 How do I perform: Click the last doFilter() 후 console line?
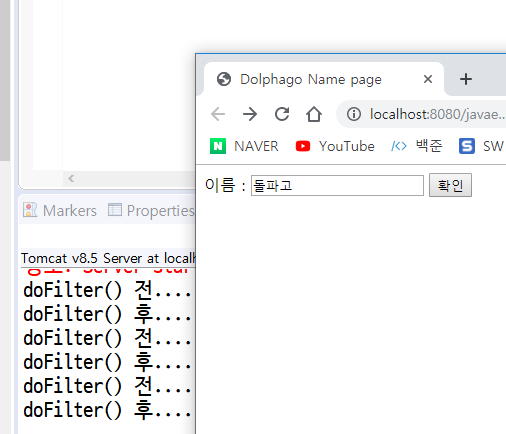tap(107, 410)
